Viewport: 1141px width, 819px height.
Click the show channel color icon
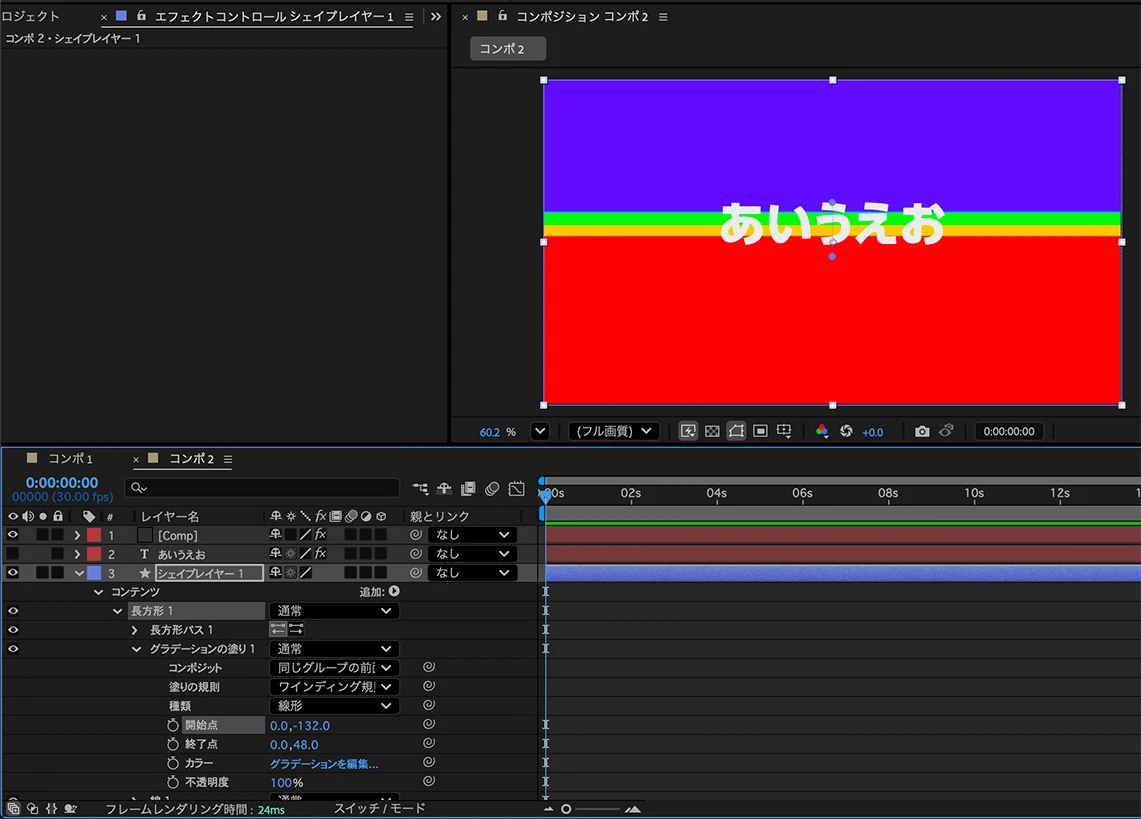(x=822, y=431)
